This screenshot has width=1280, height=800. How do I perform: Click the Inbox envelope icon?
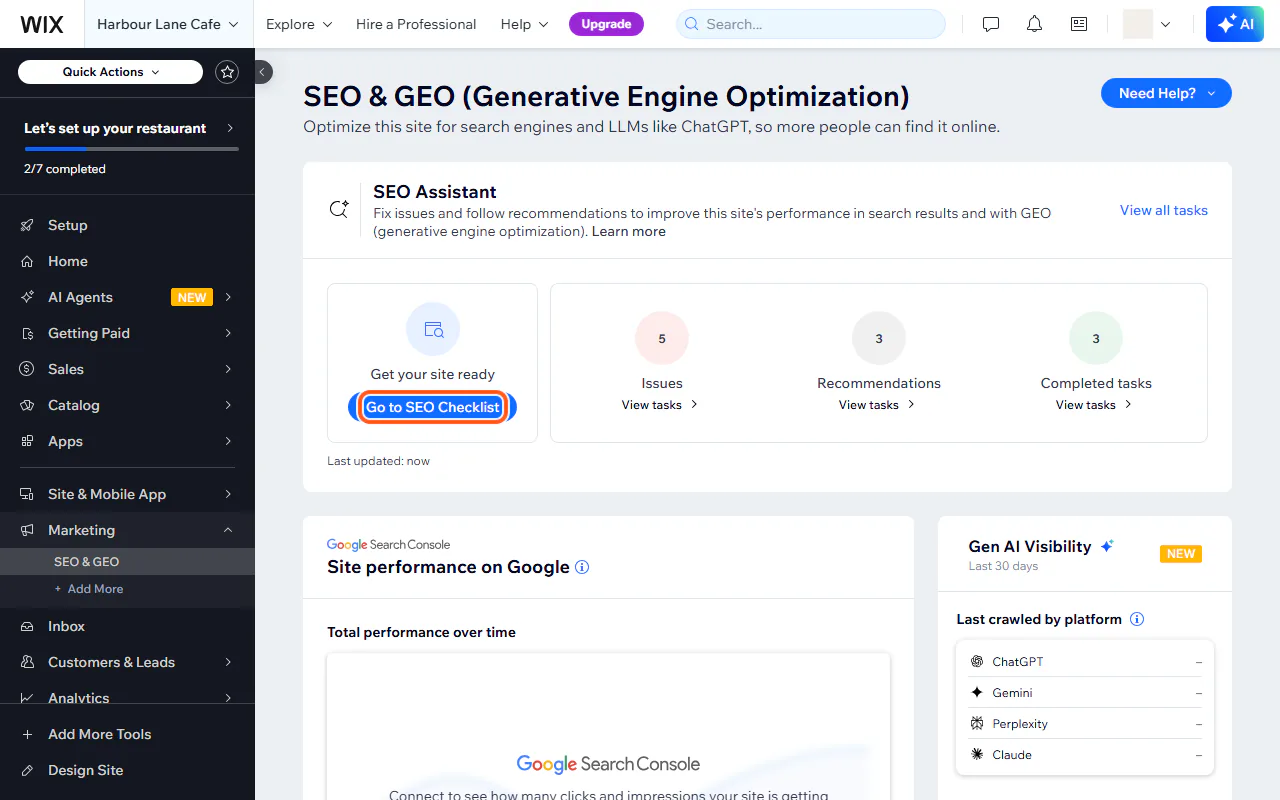[x=27, y=626]
